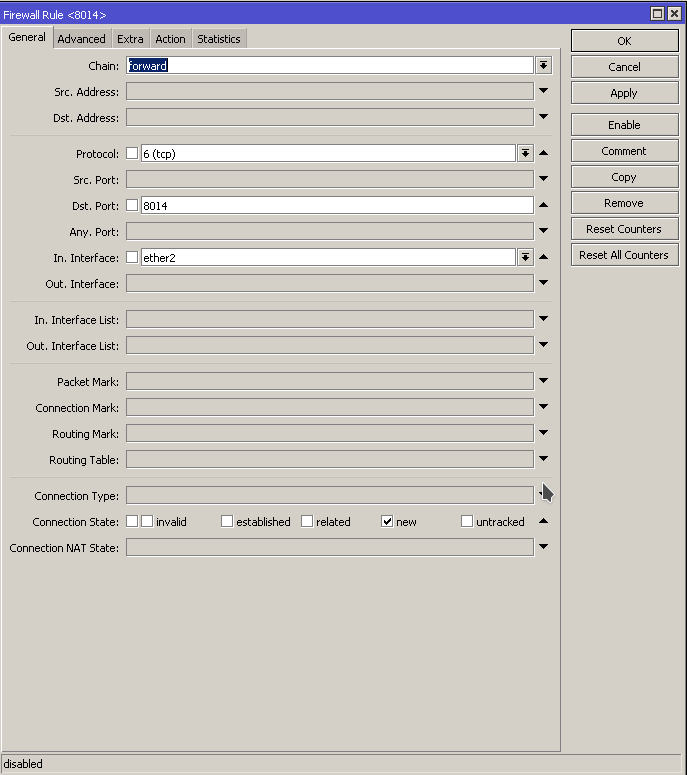Open the Extra tab

click(130, 39)
